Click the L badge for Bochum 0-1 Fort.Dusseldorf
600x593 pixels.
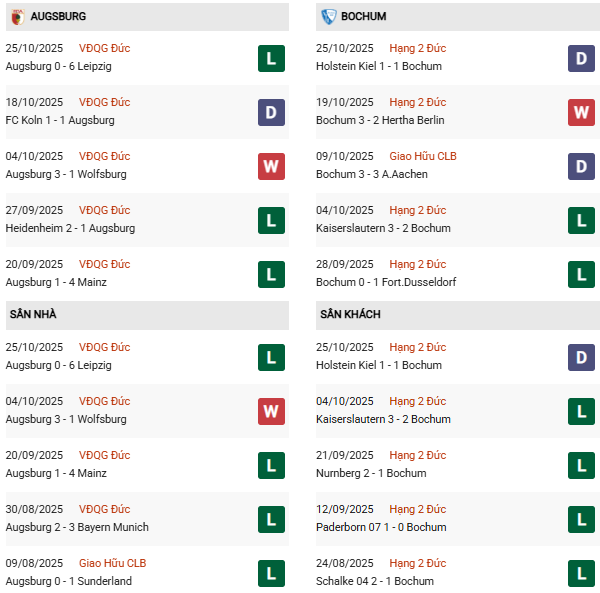582,274
